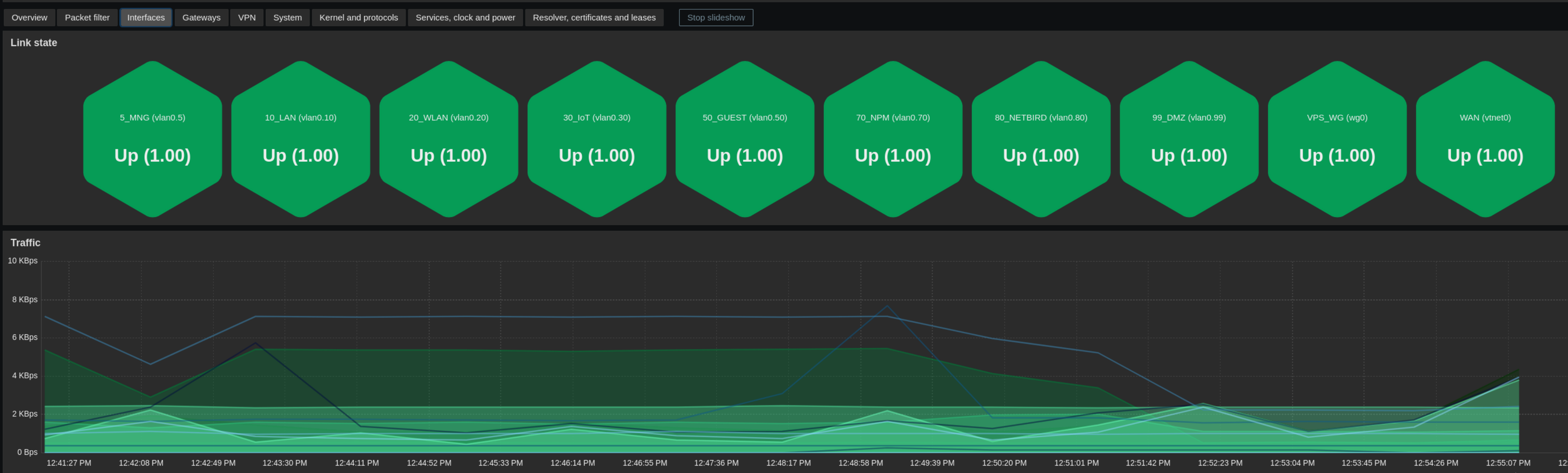Open Resolver, certificates and leases tab
This screenshot has width=1568, height=473.
click(x=594, y=18)
